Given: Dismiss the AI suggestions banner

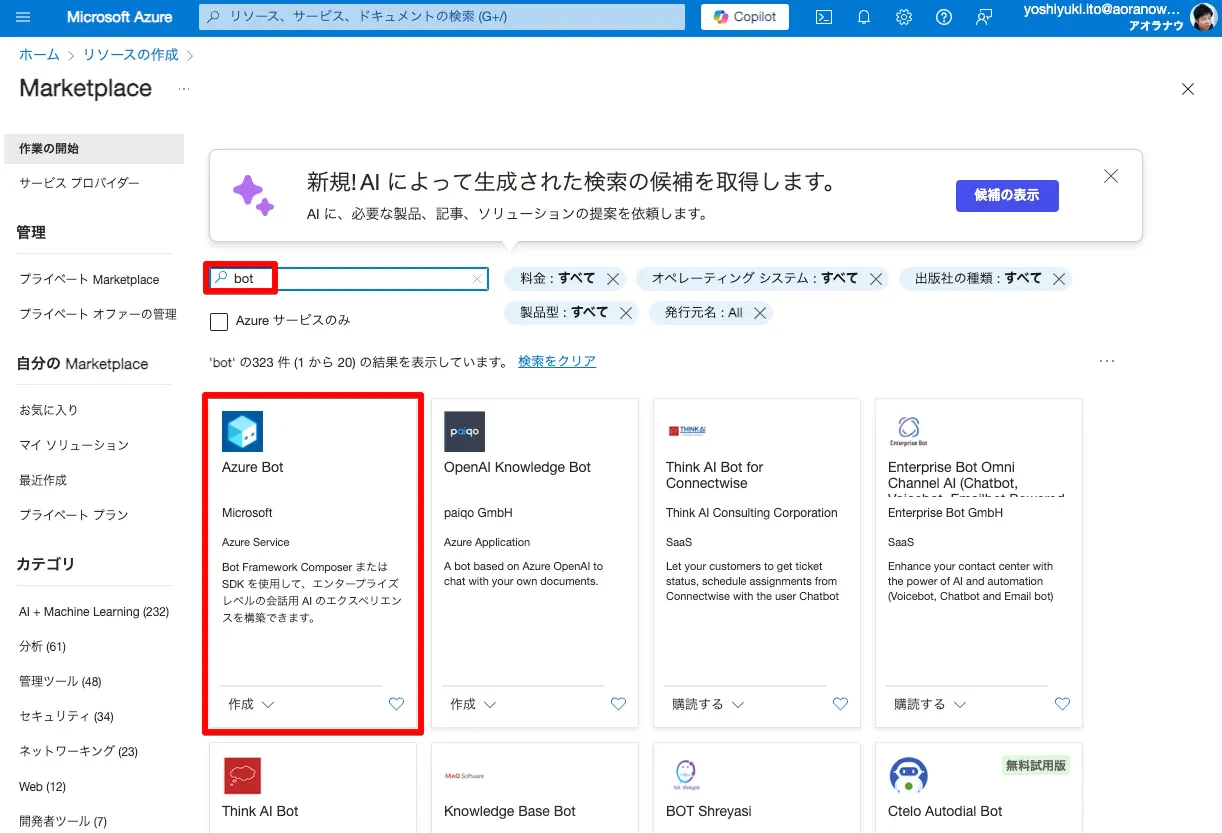Looking at the screenshot, I should pyautogui.click(x=1111, y=176).
